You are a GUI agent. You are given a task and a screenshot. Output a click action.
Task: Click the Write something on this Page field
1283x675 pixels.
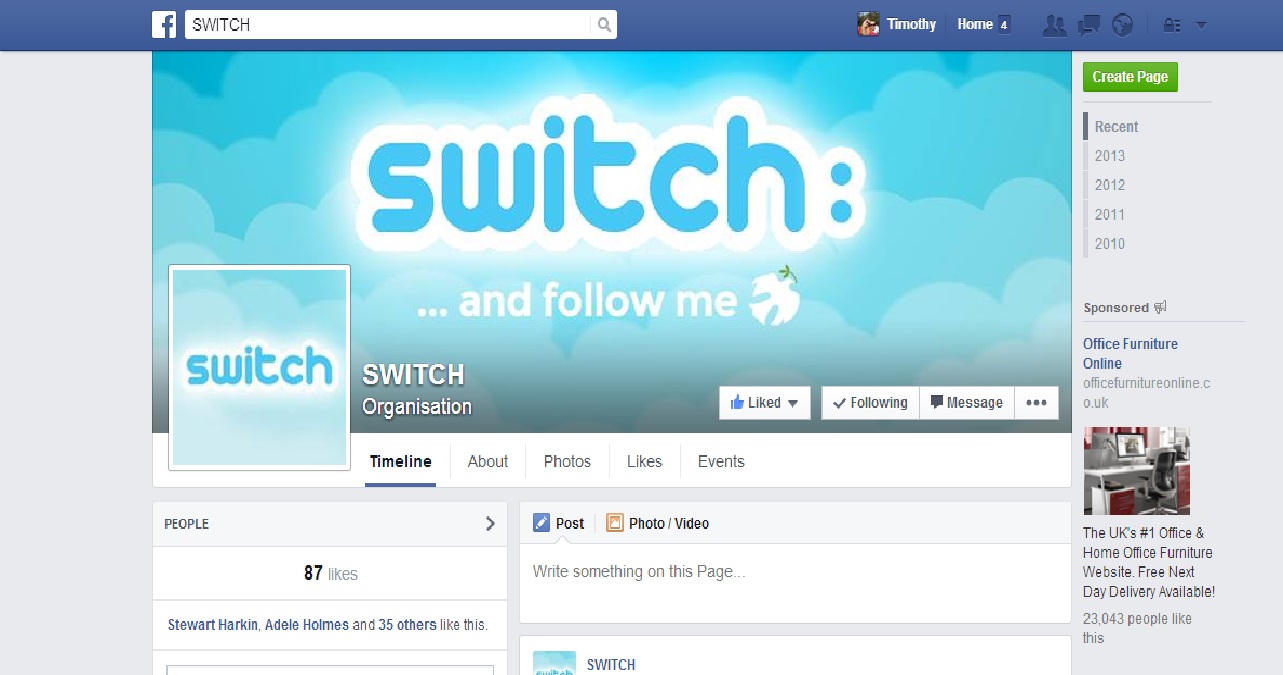(795, 583)
